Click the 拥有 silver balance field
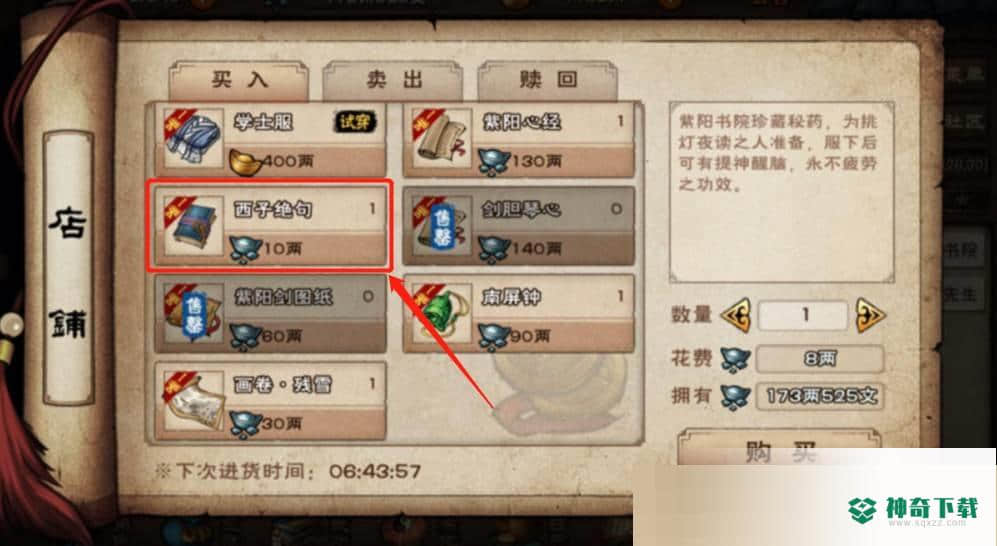997x546 pixels. [x=820, y=397]
